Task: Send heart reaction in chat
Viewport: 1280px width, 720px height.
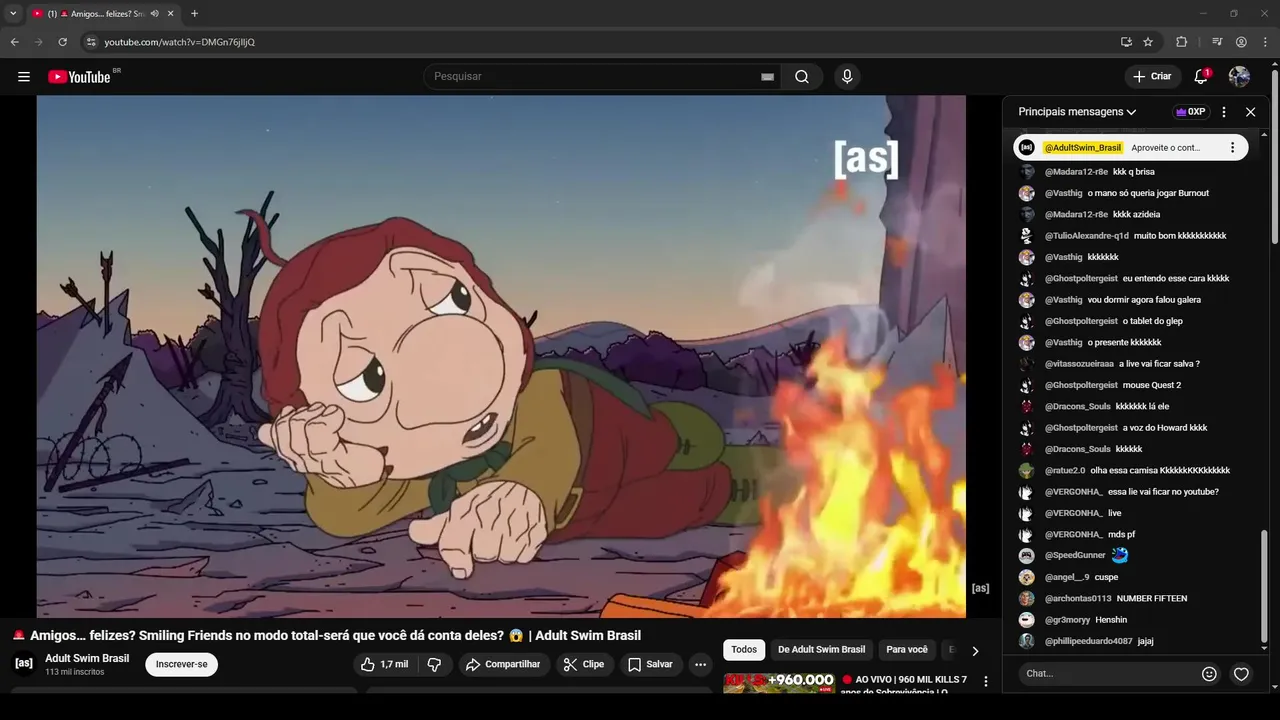Action: [1241, 674]
